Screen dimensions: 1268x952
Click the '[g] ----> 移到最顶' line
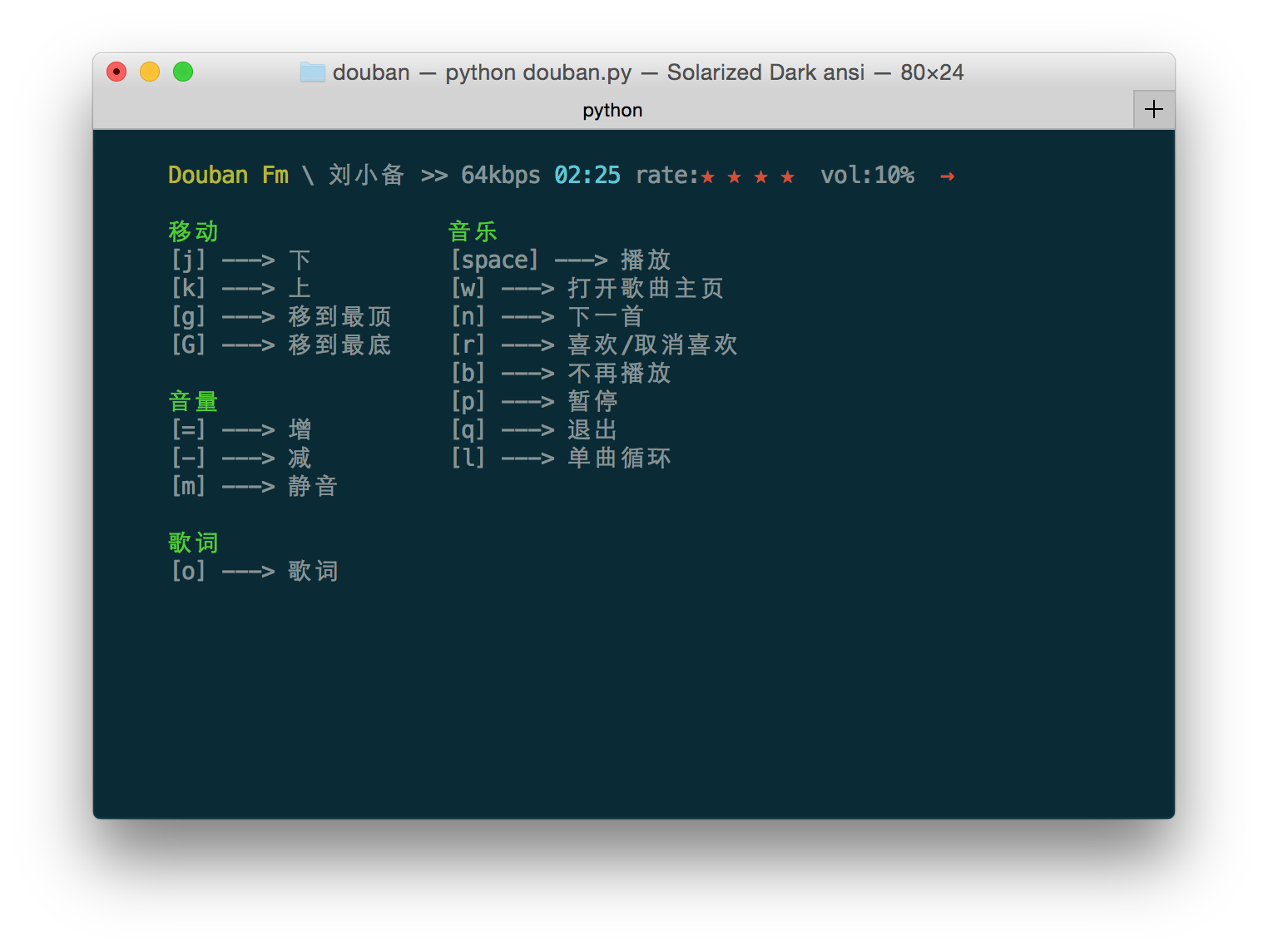coord(281,316)
